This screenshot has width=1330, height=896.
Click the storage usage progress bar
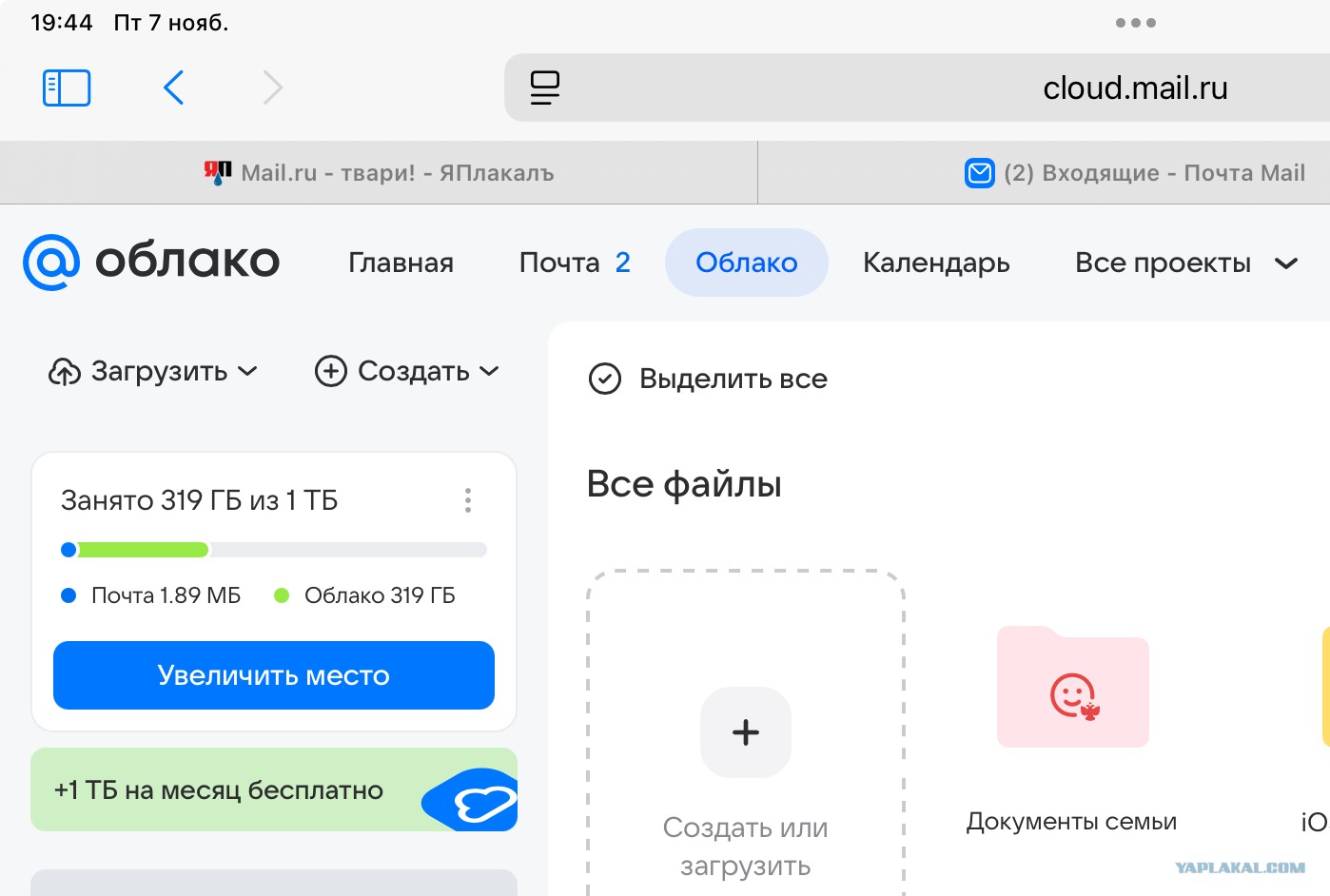[274, 549]
